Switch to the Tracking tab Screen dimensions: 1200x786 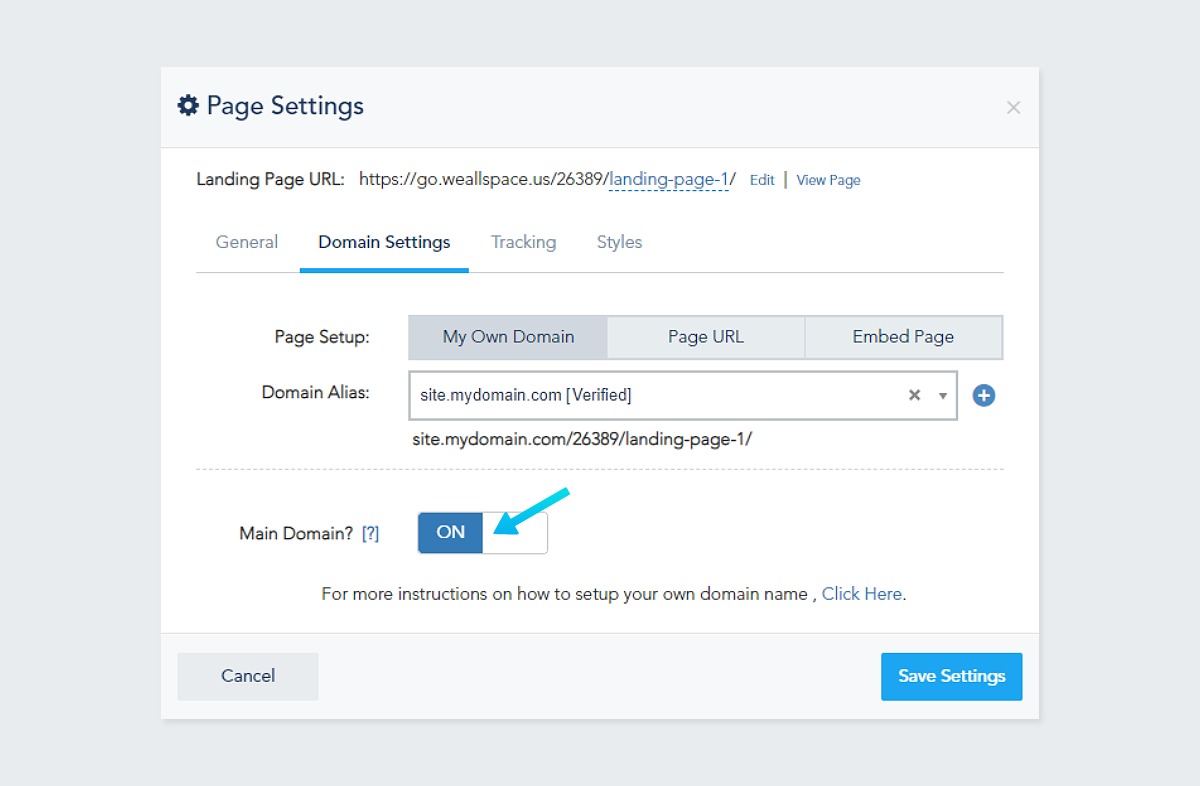(x=523, y=242)
